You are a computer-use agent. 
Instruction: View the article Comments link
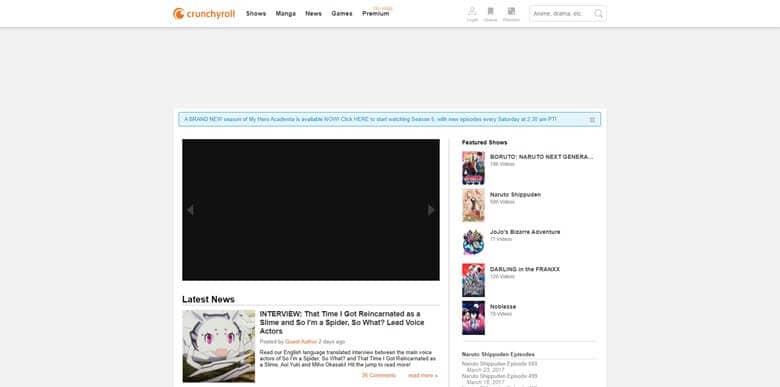[x=379, y=376]
